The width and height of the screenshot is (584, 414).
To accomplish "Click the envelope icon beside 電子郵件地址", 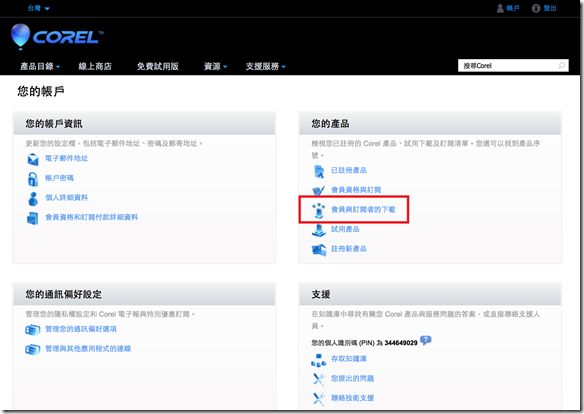I will 33,159.
